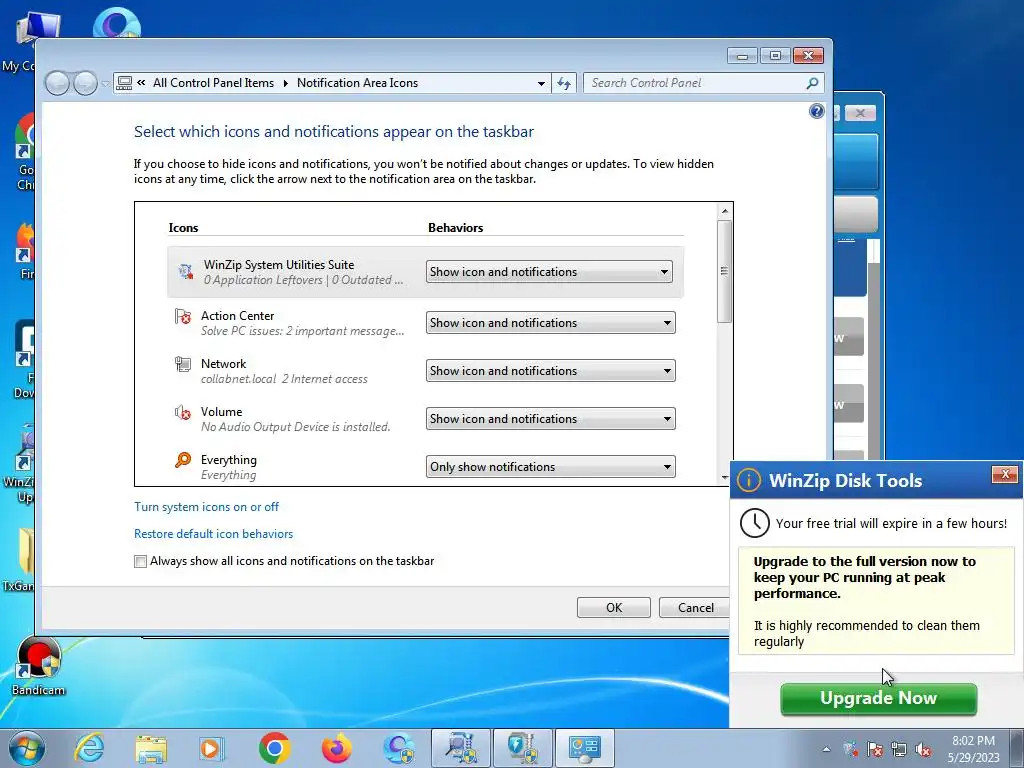Open Action Center flag in system tray
Screen dimensions: 1024x768
(874, 749)
